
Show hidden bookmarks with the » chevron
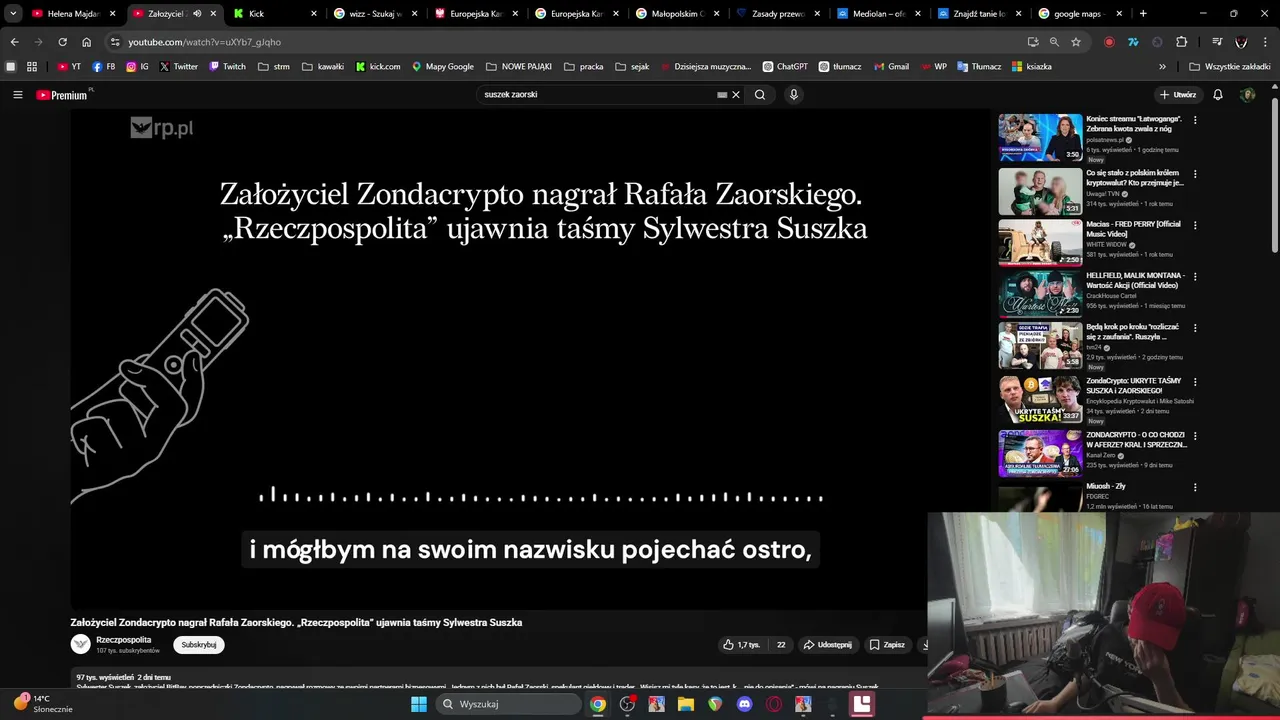tap(1162, 67)
